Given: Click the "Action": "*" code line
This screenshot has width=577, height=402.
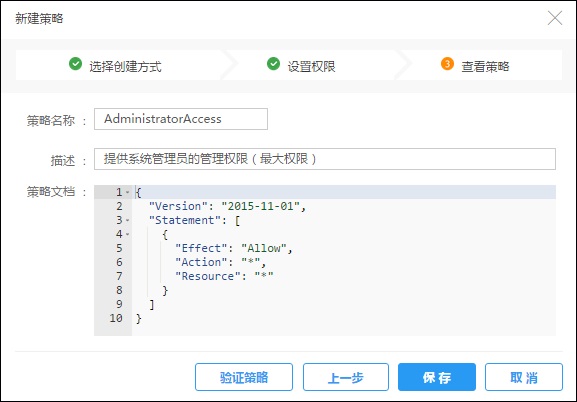Looking at the screenshot, I should click(220, 262).
